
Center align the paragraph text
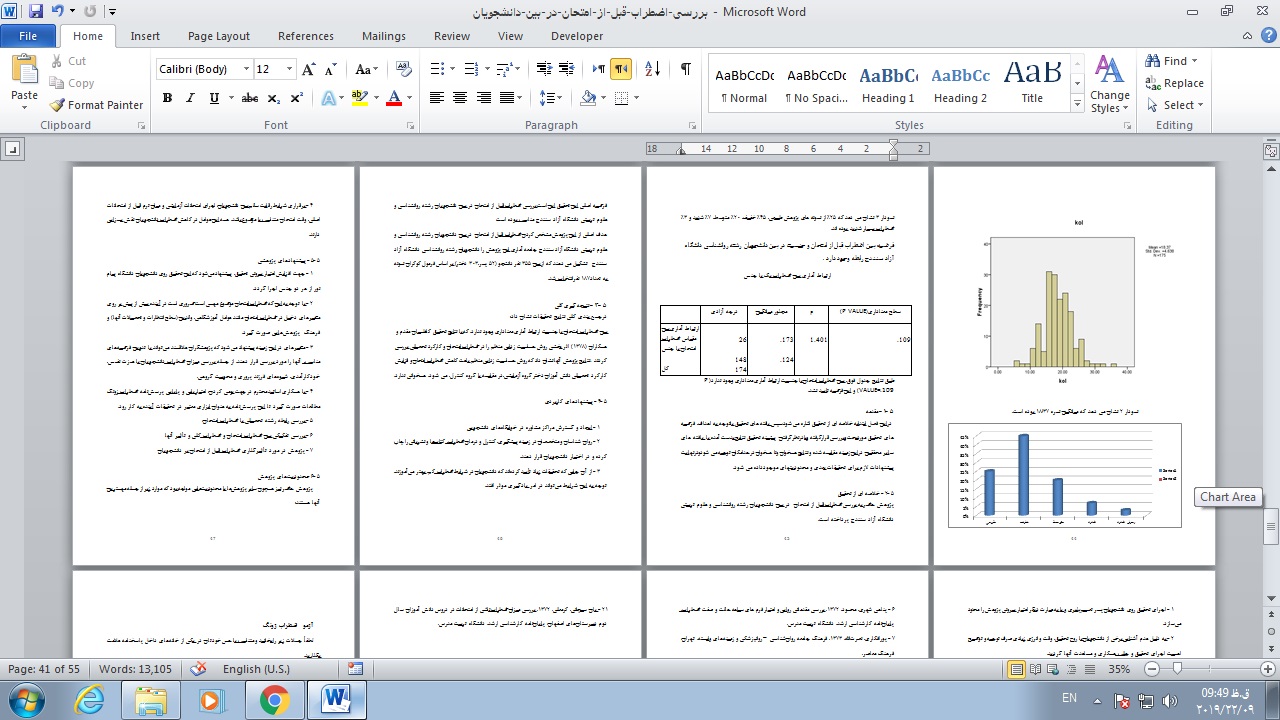click(460, 98)
